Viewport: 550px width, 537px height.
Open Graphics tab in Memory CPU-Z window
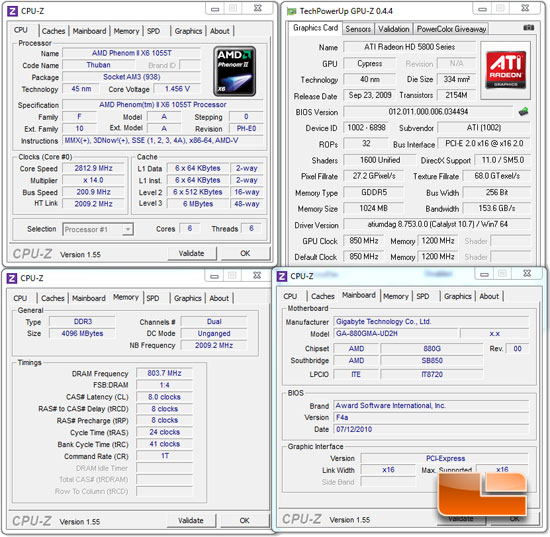(188, 298)
